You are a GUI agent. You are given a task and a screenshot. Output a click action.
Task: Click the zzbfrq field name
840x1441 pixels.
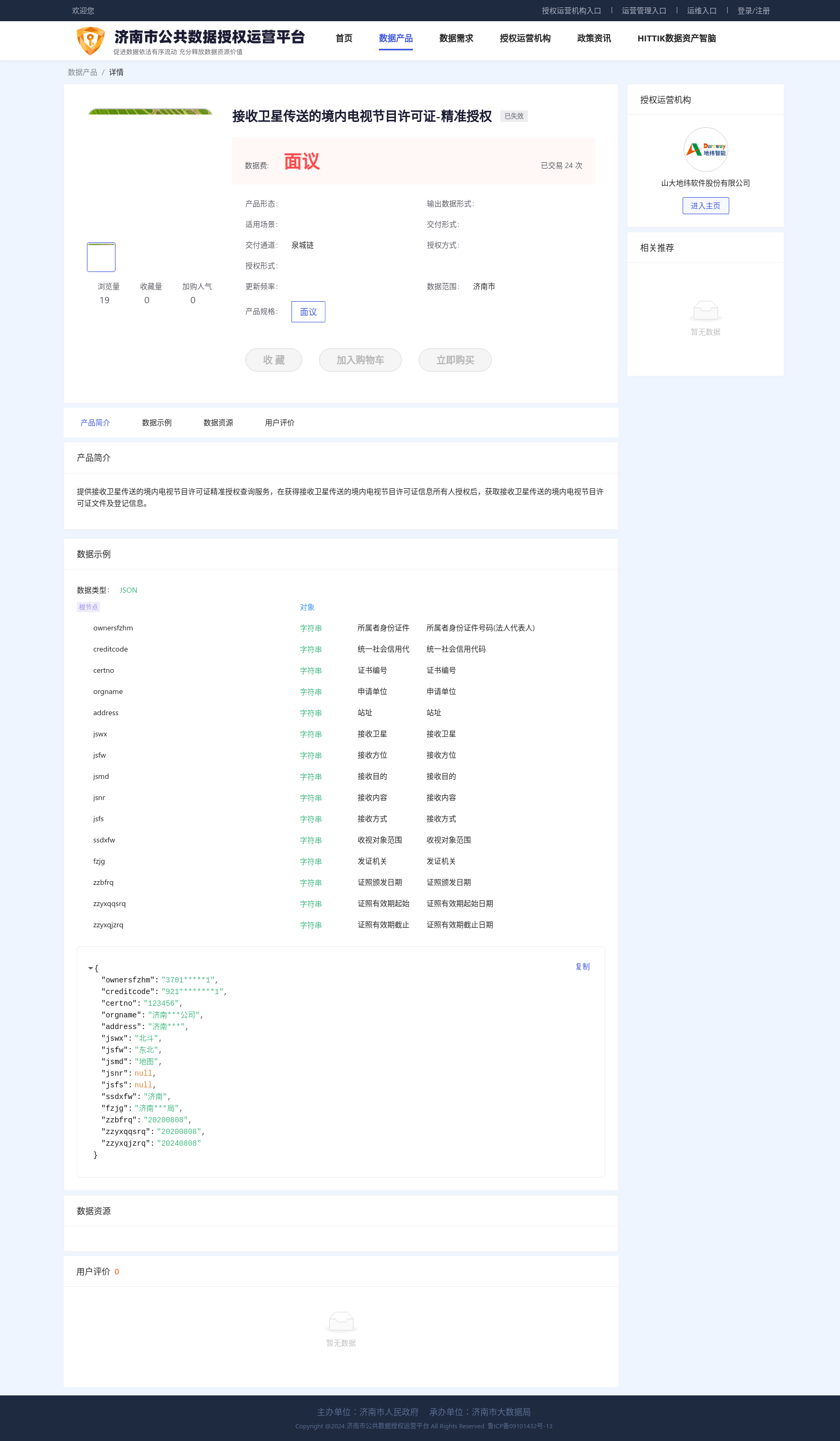tap(103, 882)
